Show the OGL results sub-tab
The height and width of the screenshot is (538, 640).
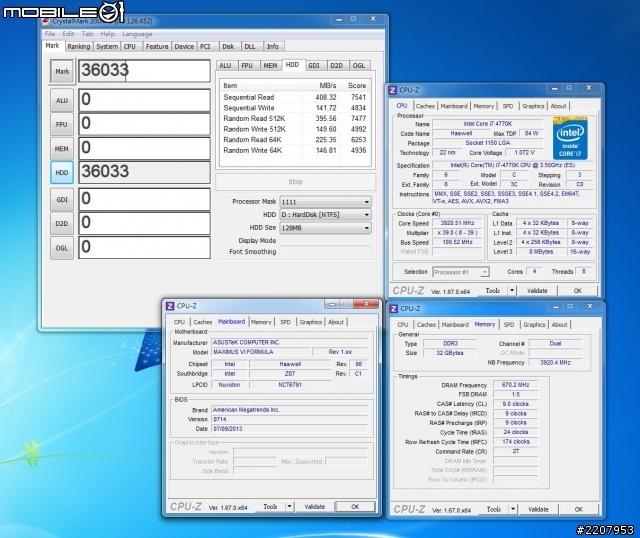359,66
